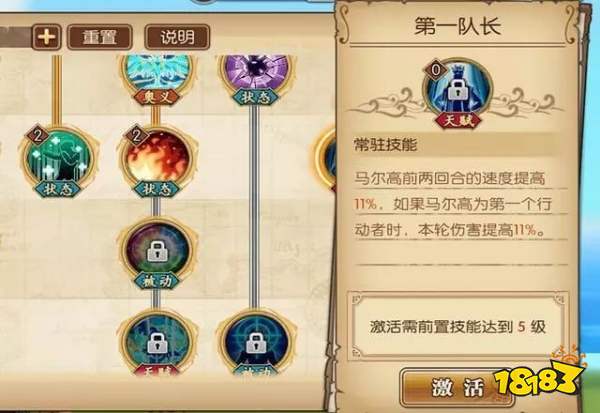This screenshot has height=413, width=600.
Task: Select the red flame 状态 skill icon
Action: 157,158
